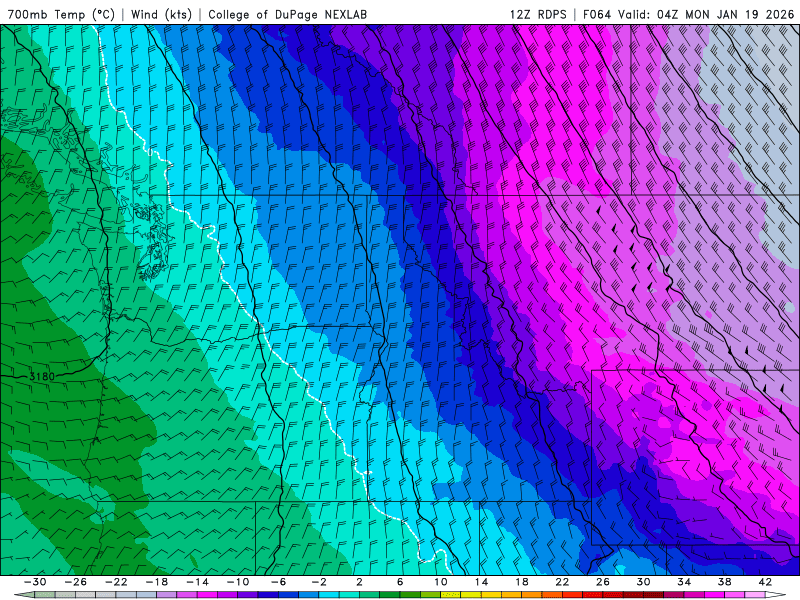This screenshot has width=800, height=600.
Task: Click the "18" color scale label
Action: tap(521, 582)
